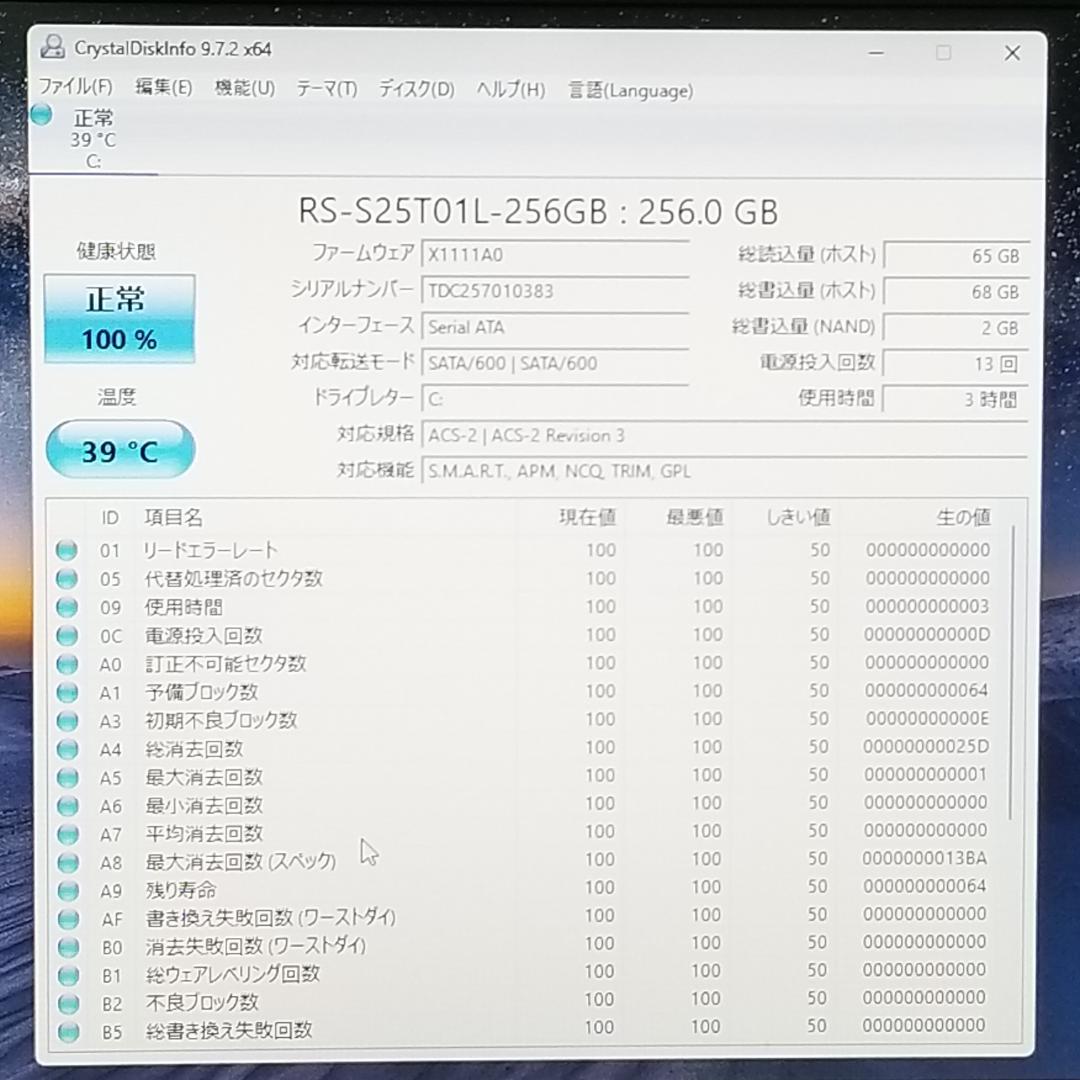Click the green 39 °C temperature gauge
This screenshot has height=1080, width=1080.
coord(119,451)
